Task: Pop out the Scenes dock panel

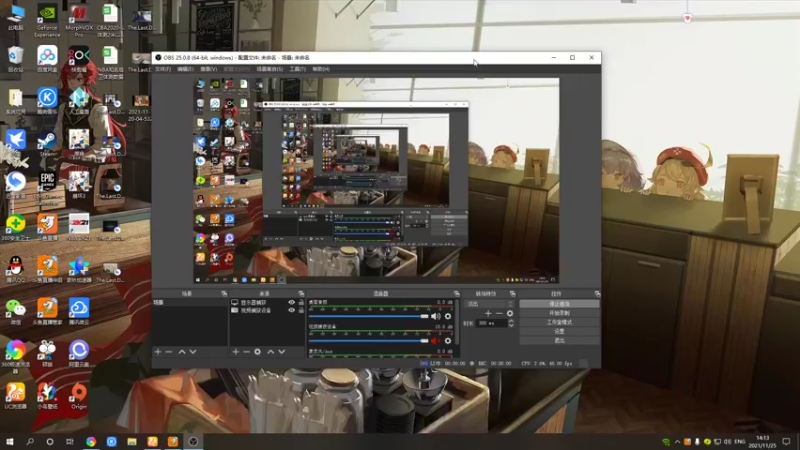Action: (x=224, y=294)
